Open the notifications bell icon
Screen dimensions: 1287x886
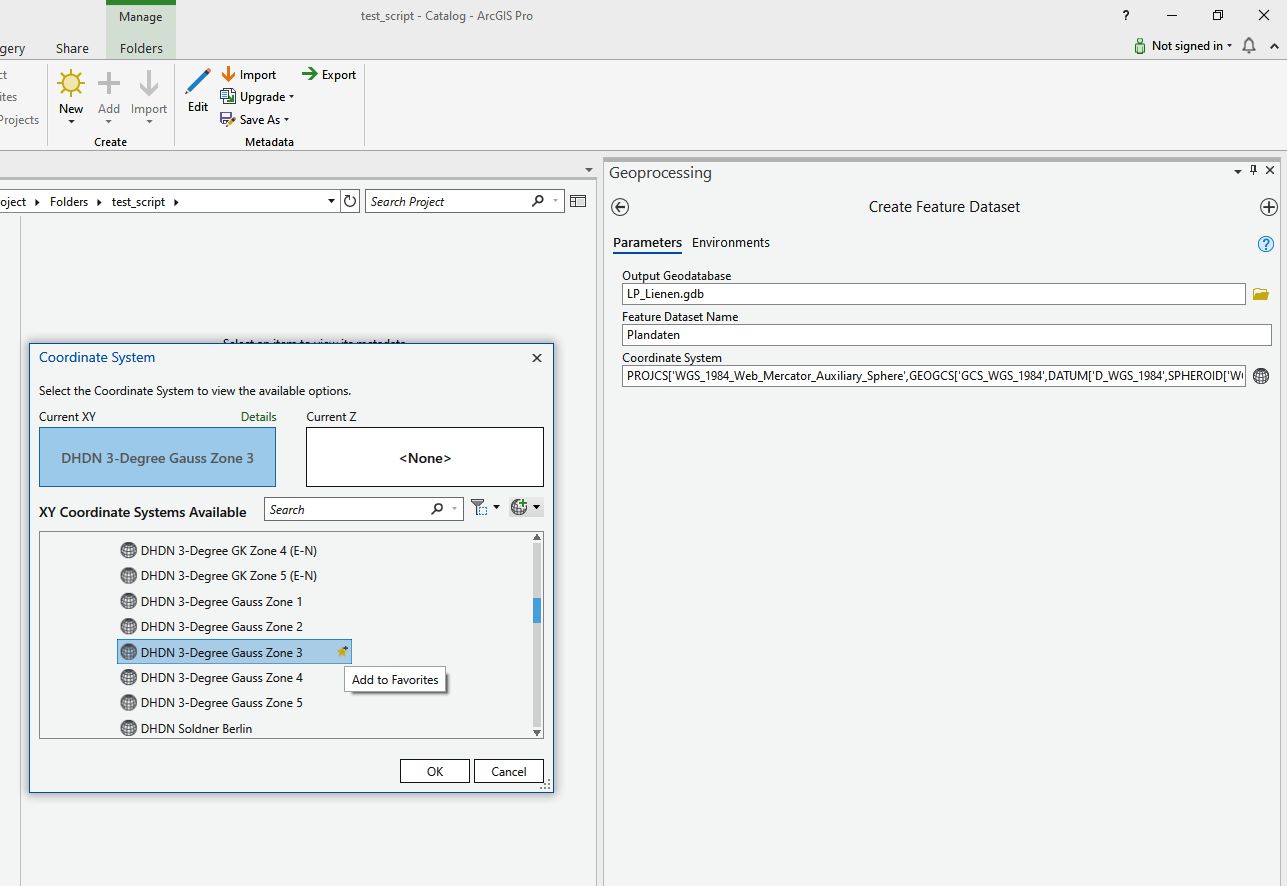pyautogui.click(x=1249, y=46)
